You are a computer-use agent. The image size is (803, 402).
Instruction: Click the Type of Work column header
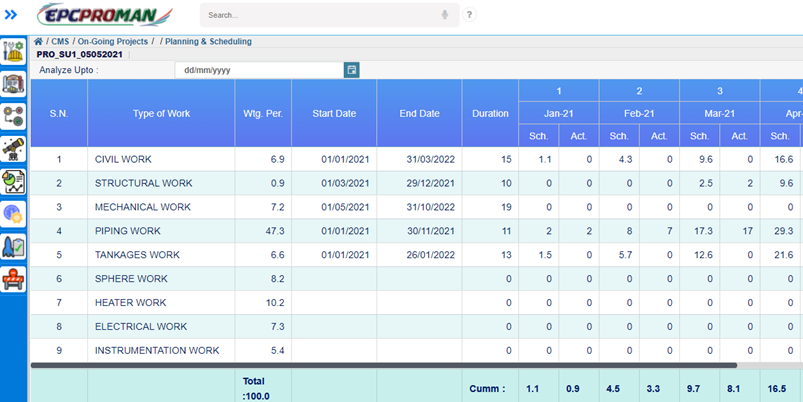coord(161,114)
